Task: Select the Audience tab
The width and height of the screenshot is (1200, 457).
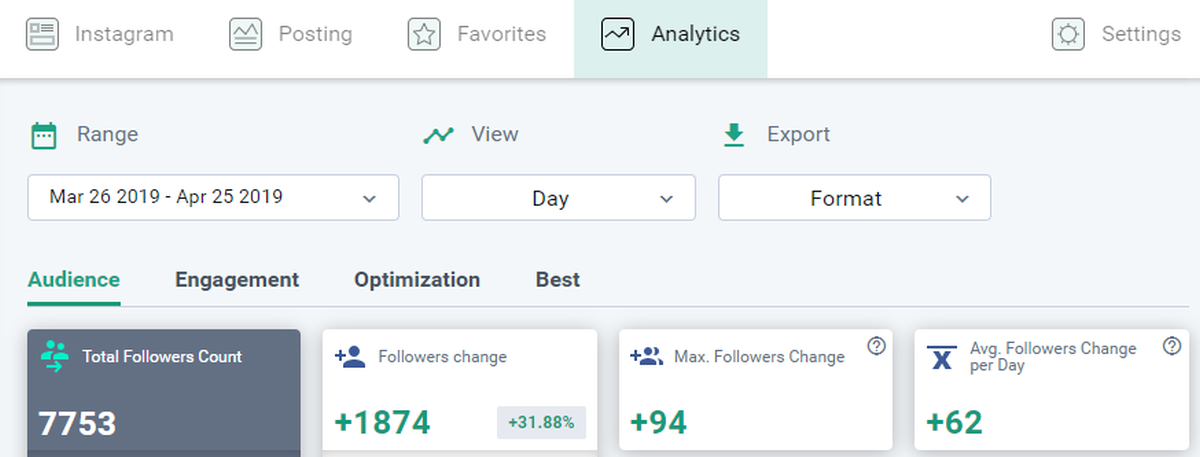Action: click(74, 280)
